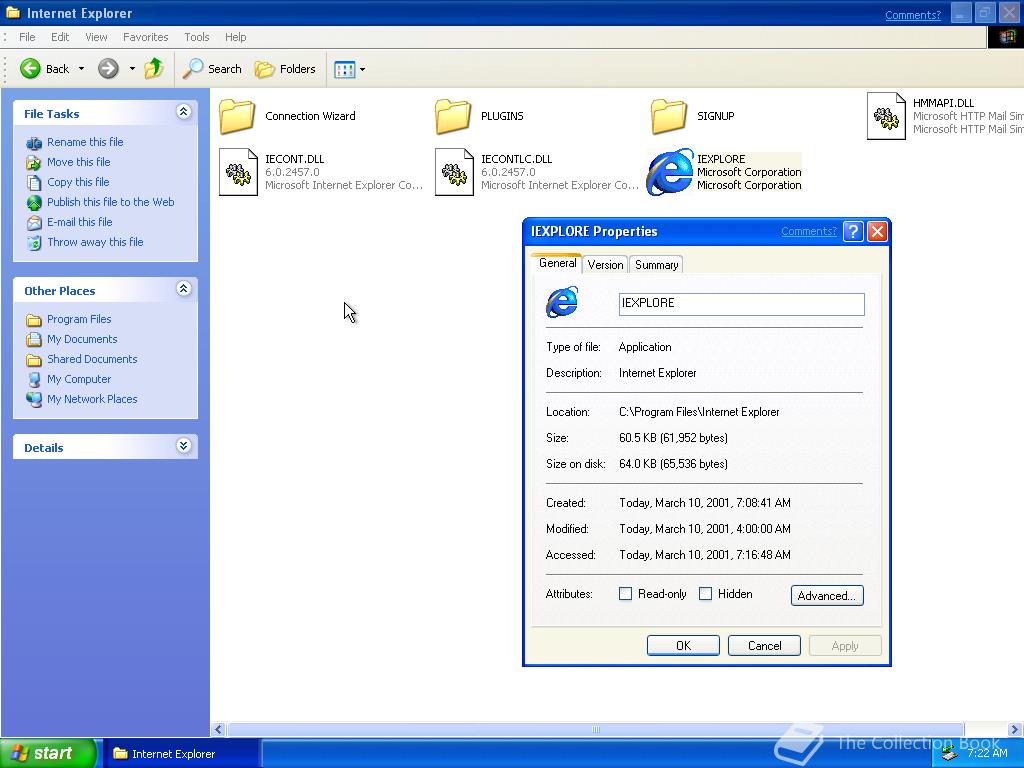
Task: Click Comments link in Properties title bar
Action: (x=808, y=231)
